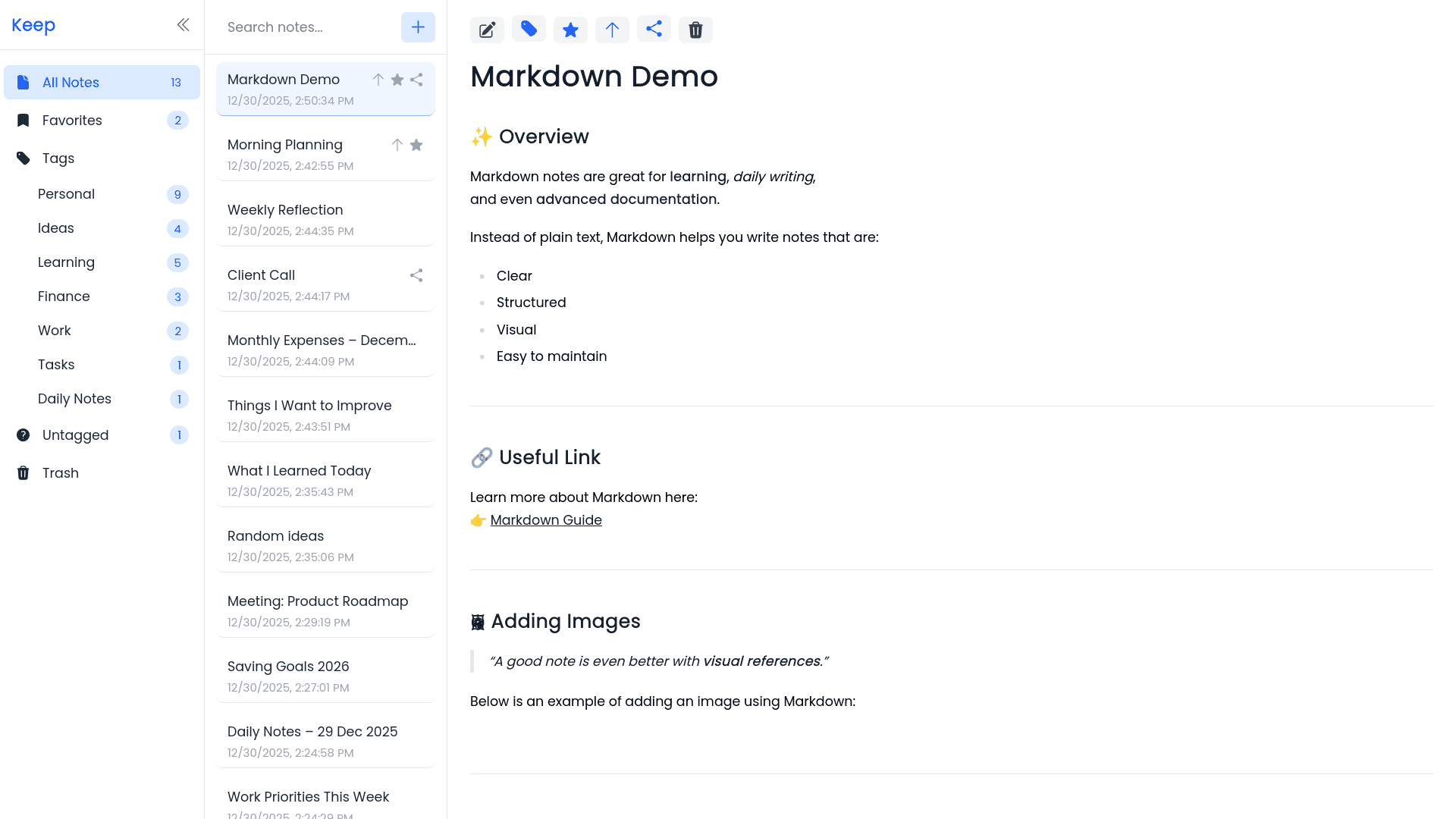Viewport: 1456px width, 819px height.
Task: Click the Search notes field
Action: point(307,27)
